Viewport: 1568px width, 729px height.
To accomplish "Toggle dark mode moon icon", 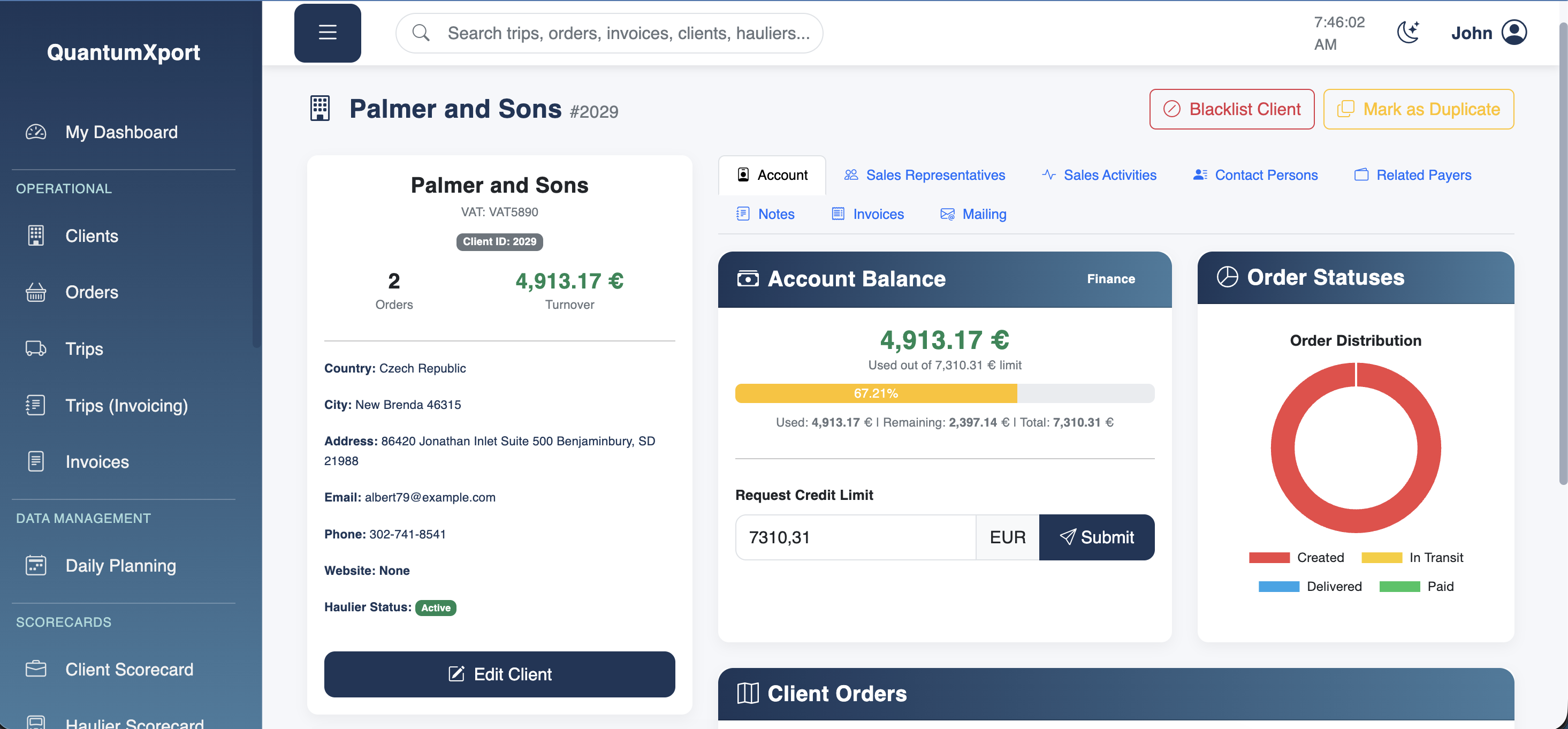I will coord(1407,32).
